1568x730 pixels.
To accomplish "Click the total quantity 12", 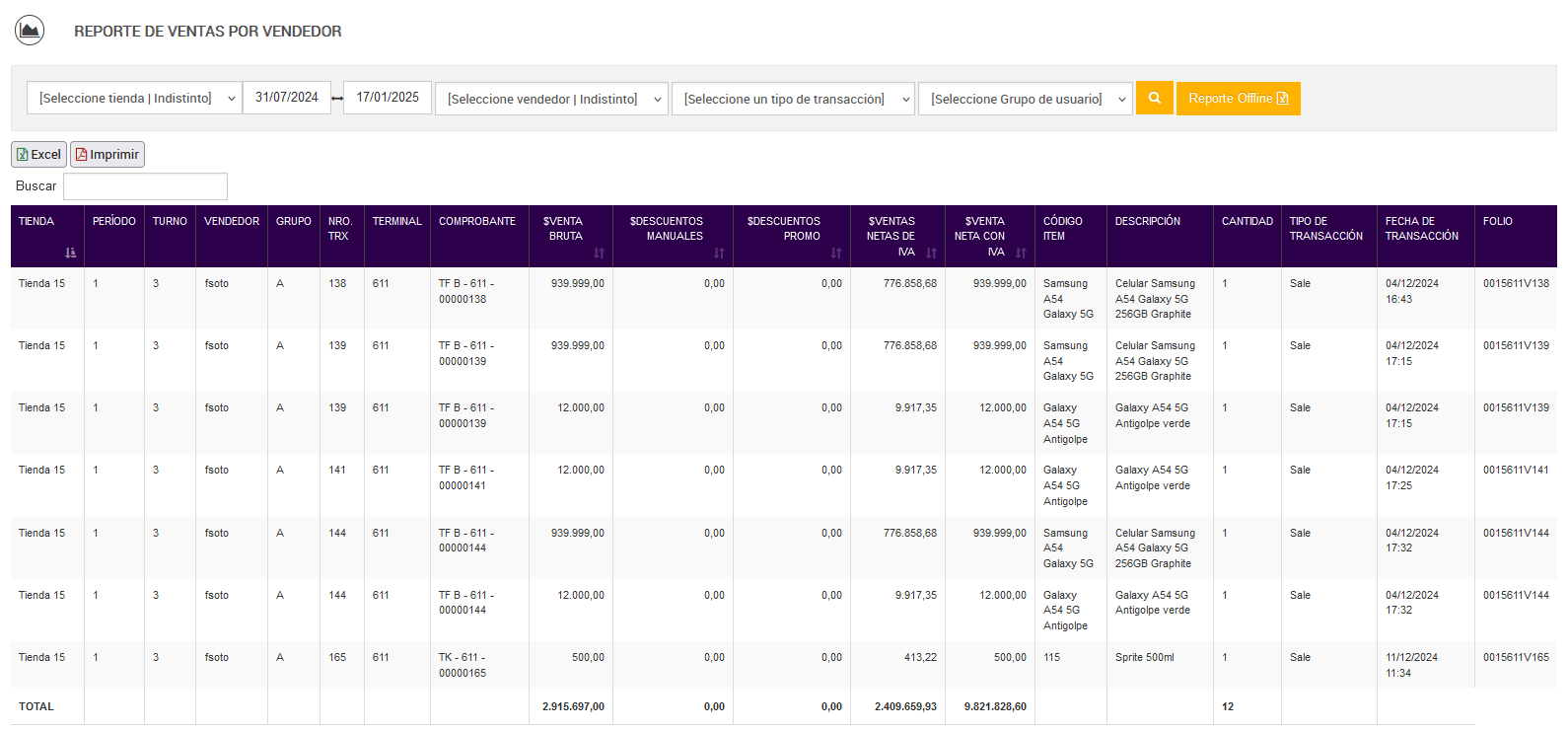I will (x=1228, y=707).
